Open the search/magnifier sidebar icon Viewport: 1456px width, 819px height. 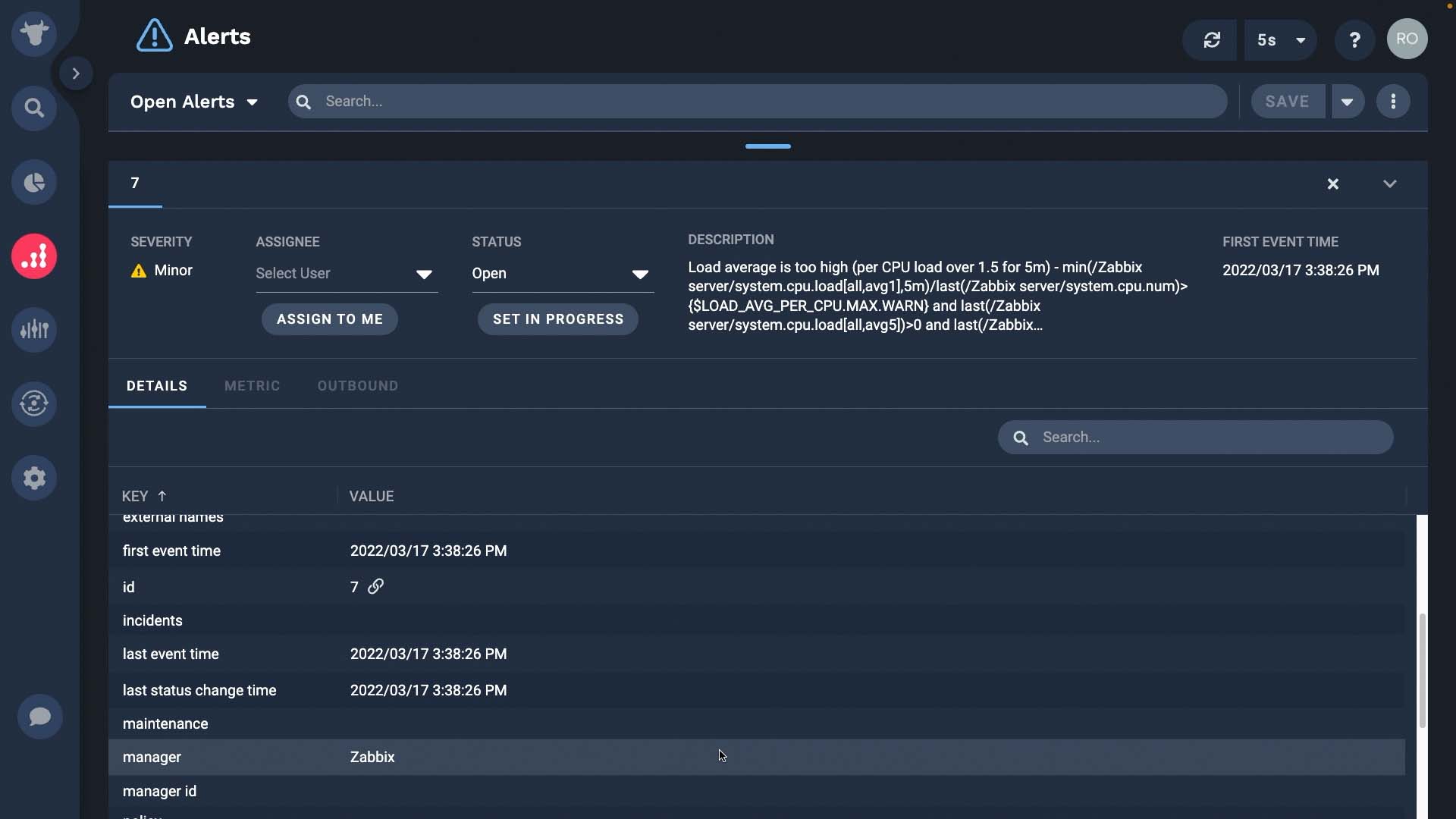pyautogui.click(x=35, y=108)
